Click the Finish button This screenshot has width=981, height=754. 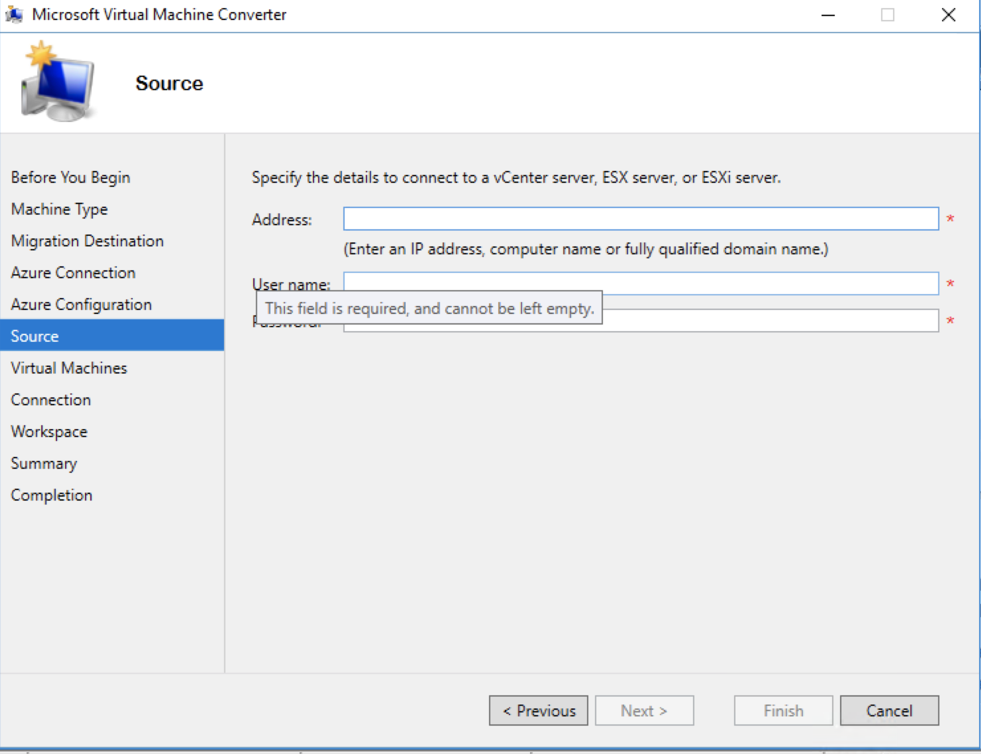(x=783, y=710)
